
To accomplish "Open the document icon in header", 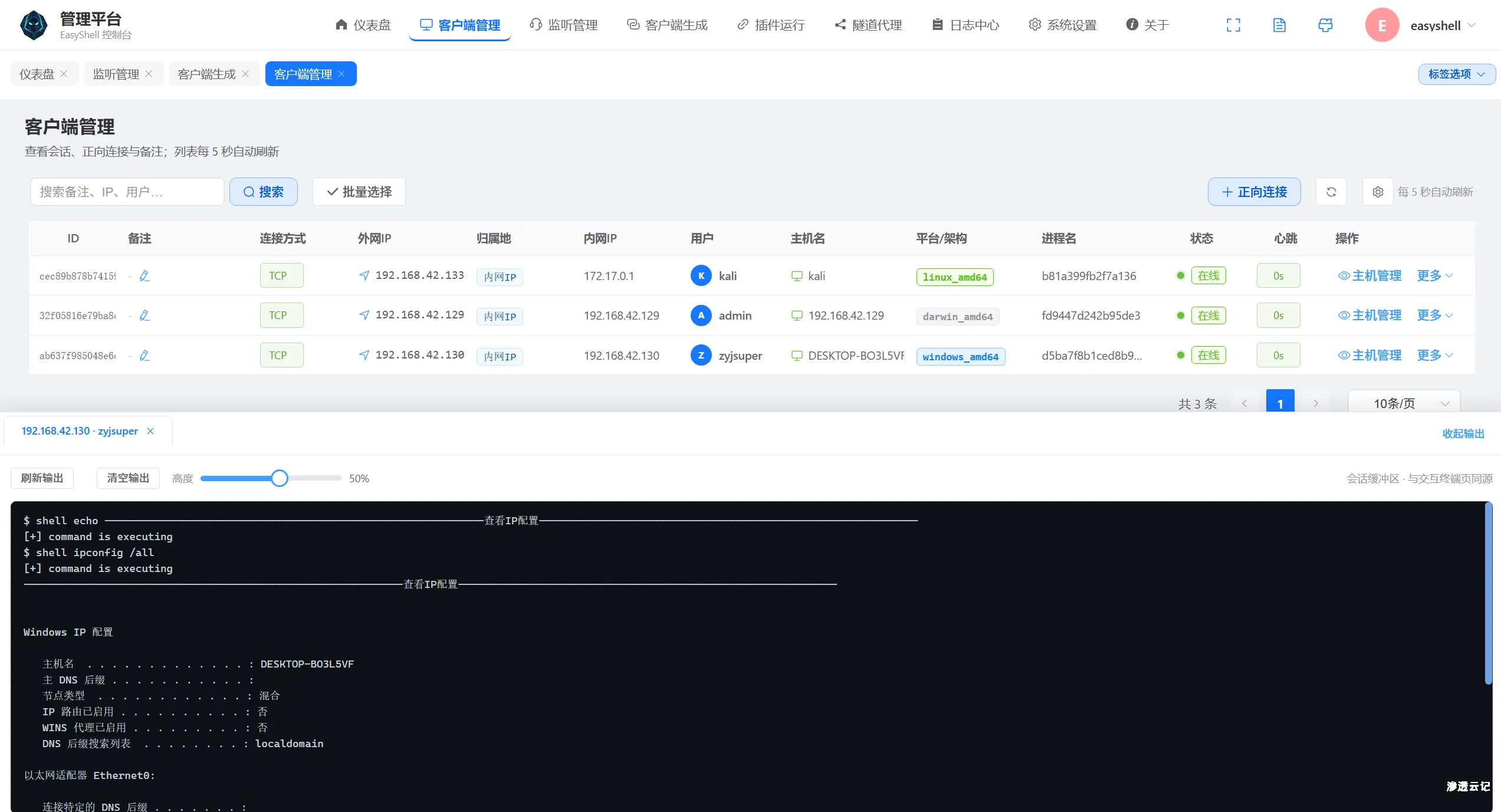I will click(1279, 25).
